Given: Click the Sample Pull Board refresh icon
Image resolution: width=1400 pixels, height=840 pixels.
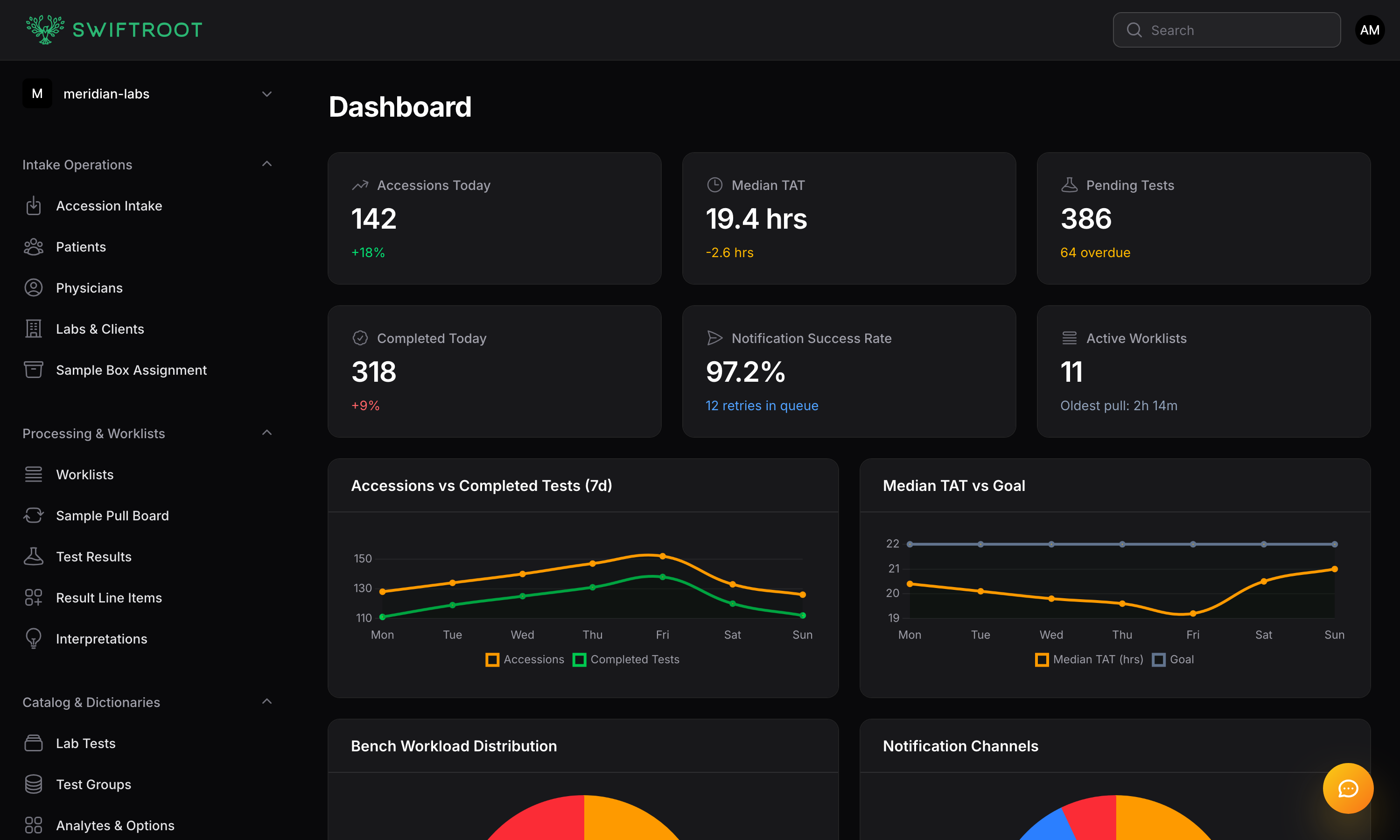Looking at the screenshot, I should 34,516.
